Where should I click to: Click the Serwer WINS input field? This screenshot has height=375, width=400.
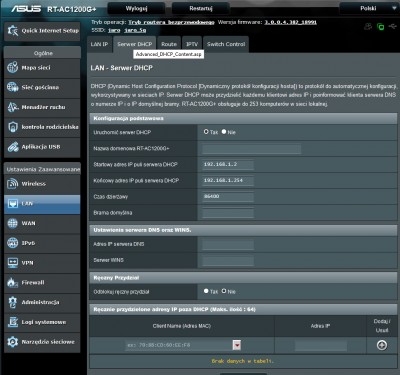point(228,260)
